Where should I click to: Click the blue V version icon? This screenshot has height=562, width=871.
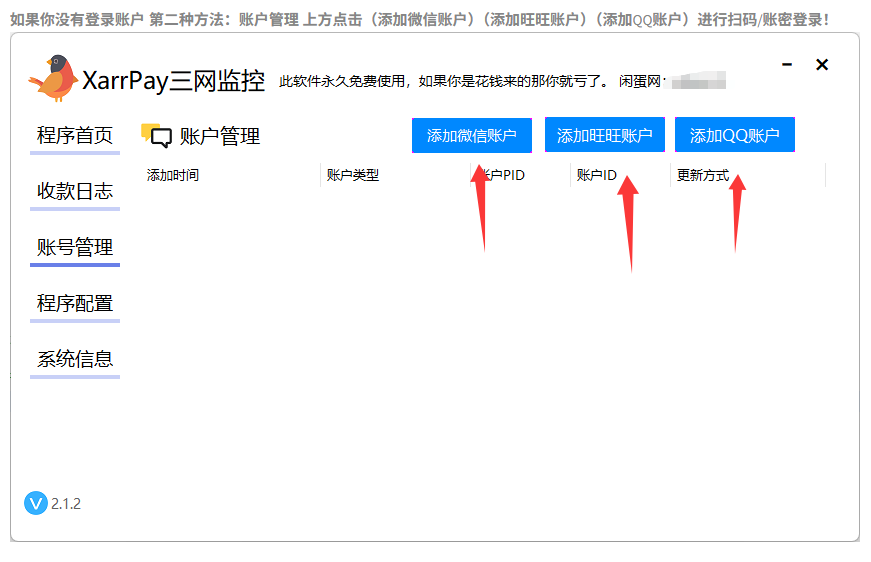click(36, 503)
